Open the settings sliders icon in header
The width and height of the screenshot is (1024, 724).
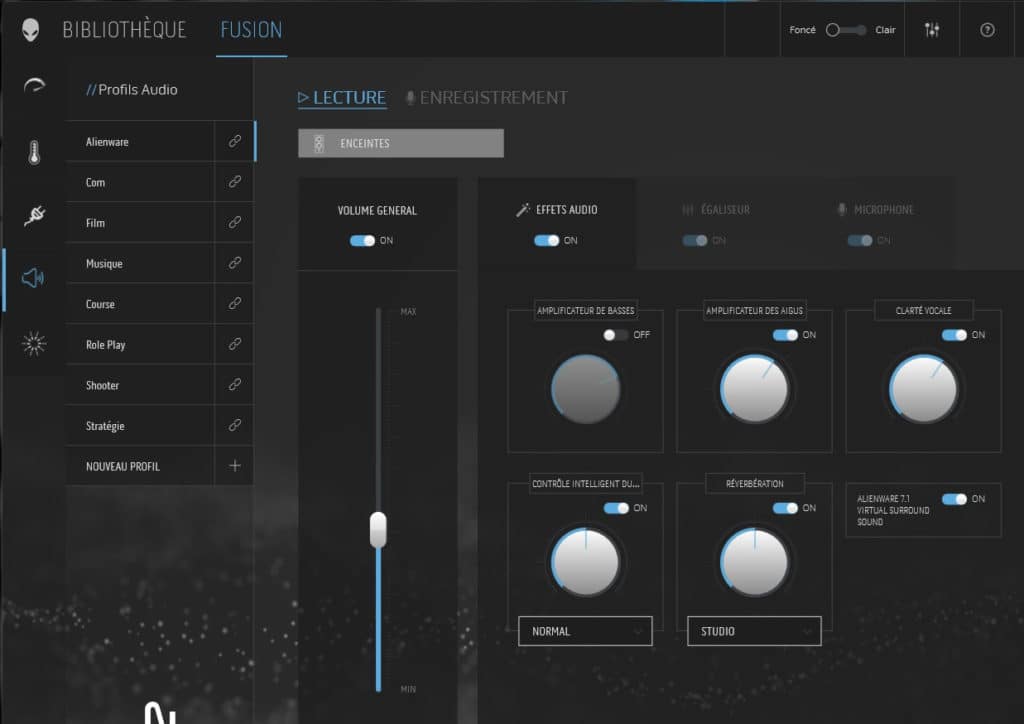click(932, 29)
